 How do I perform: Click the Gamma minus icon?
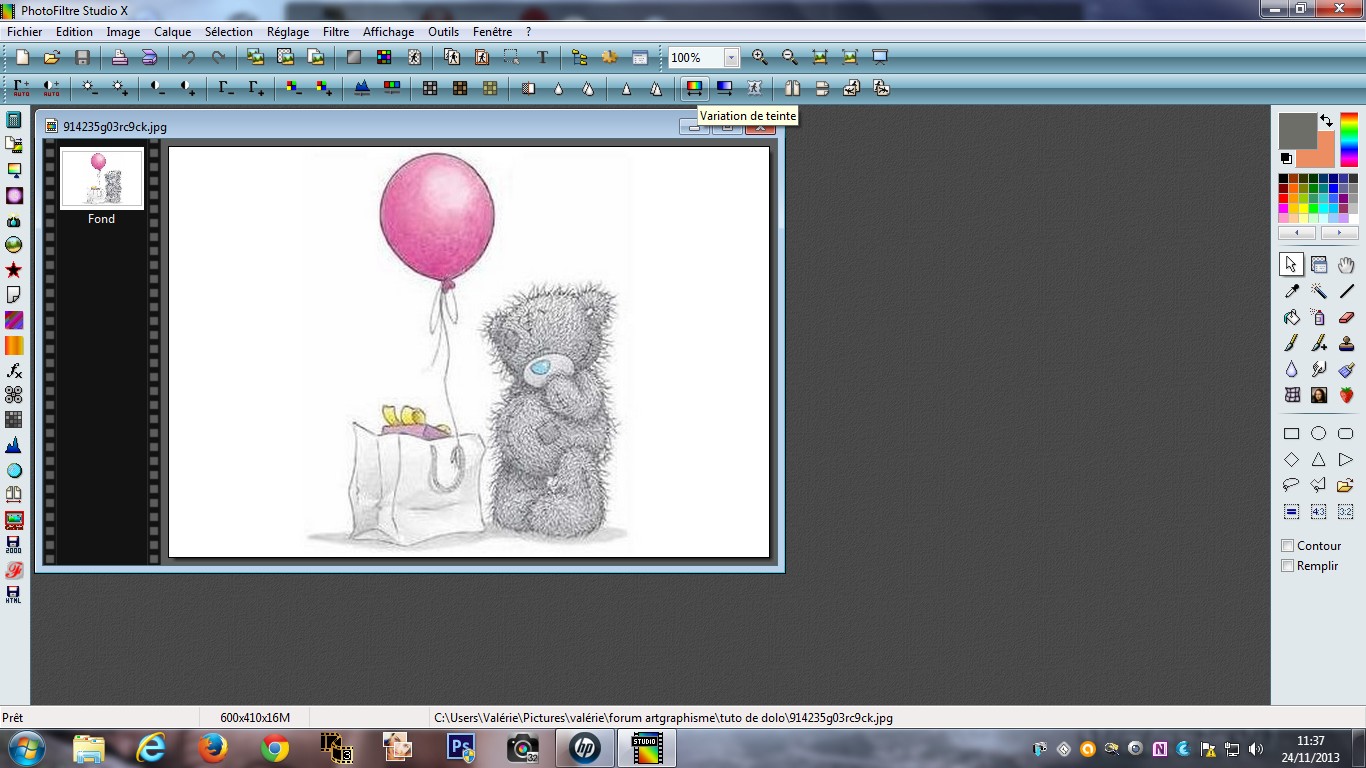coord(226,88)
